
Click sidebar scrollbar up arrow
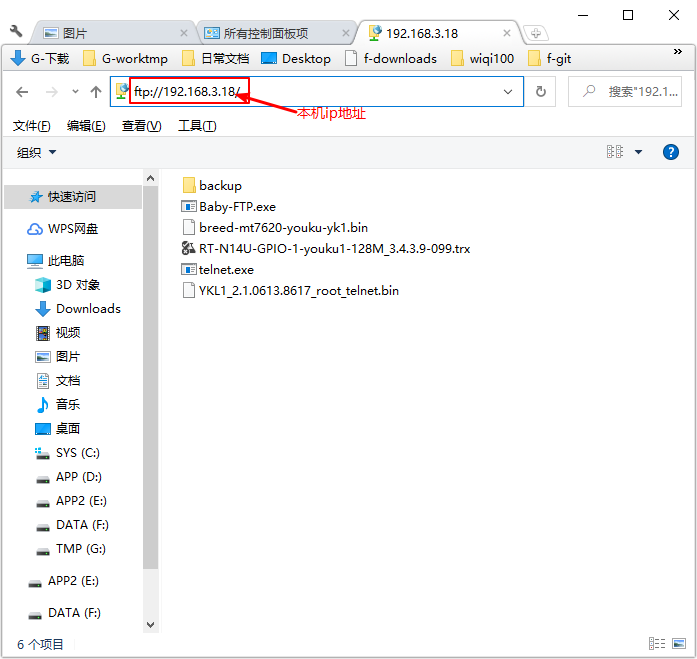[150, 178]
